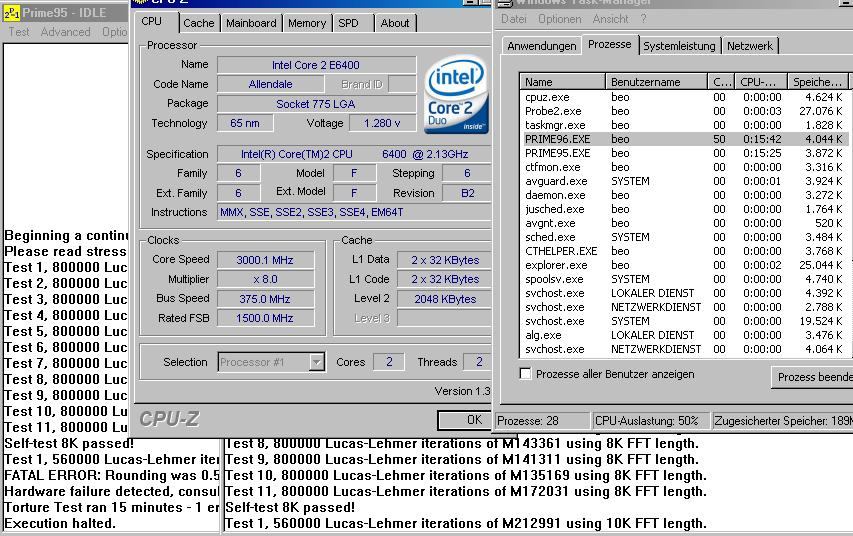
Task: Select the Probe2.exe process row
Action: pos(684,111)
